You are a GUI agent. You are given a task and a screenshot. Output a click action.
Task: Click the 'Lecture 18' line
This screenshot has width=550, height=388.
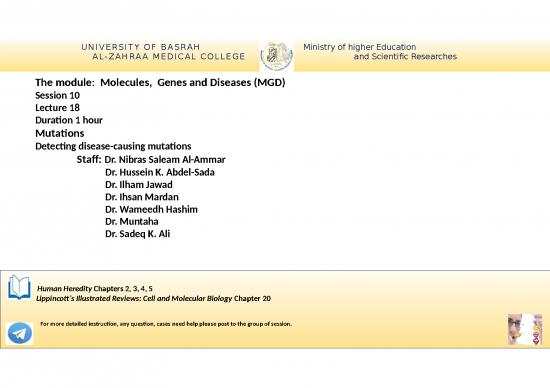tap(58, 108)
